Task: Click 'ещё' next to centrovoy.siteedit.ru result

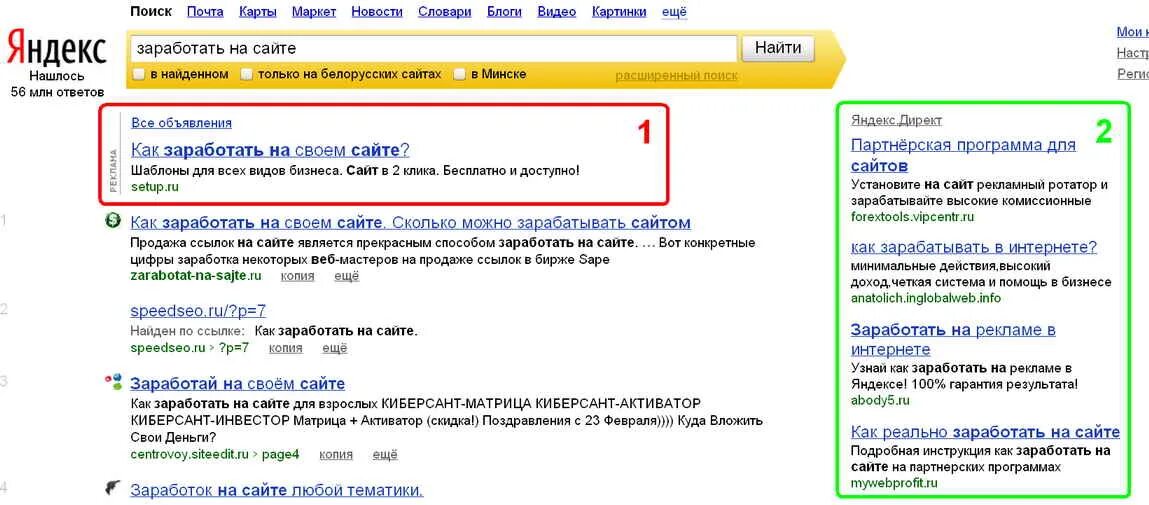Action: (385, 454)
